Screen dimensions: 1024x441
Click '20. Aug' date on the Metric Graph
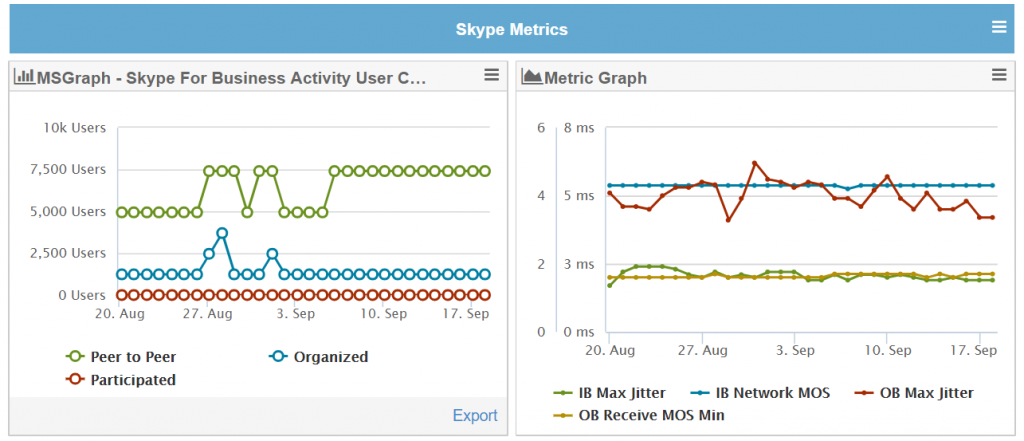[612, 351]
